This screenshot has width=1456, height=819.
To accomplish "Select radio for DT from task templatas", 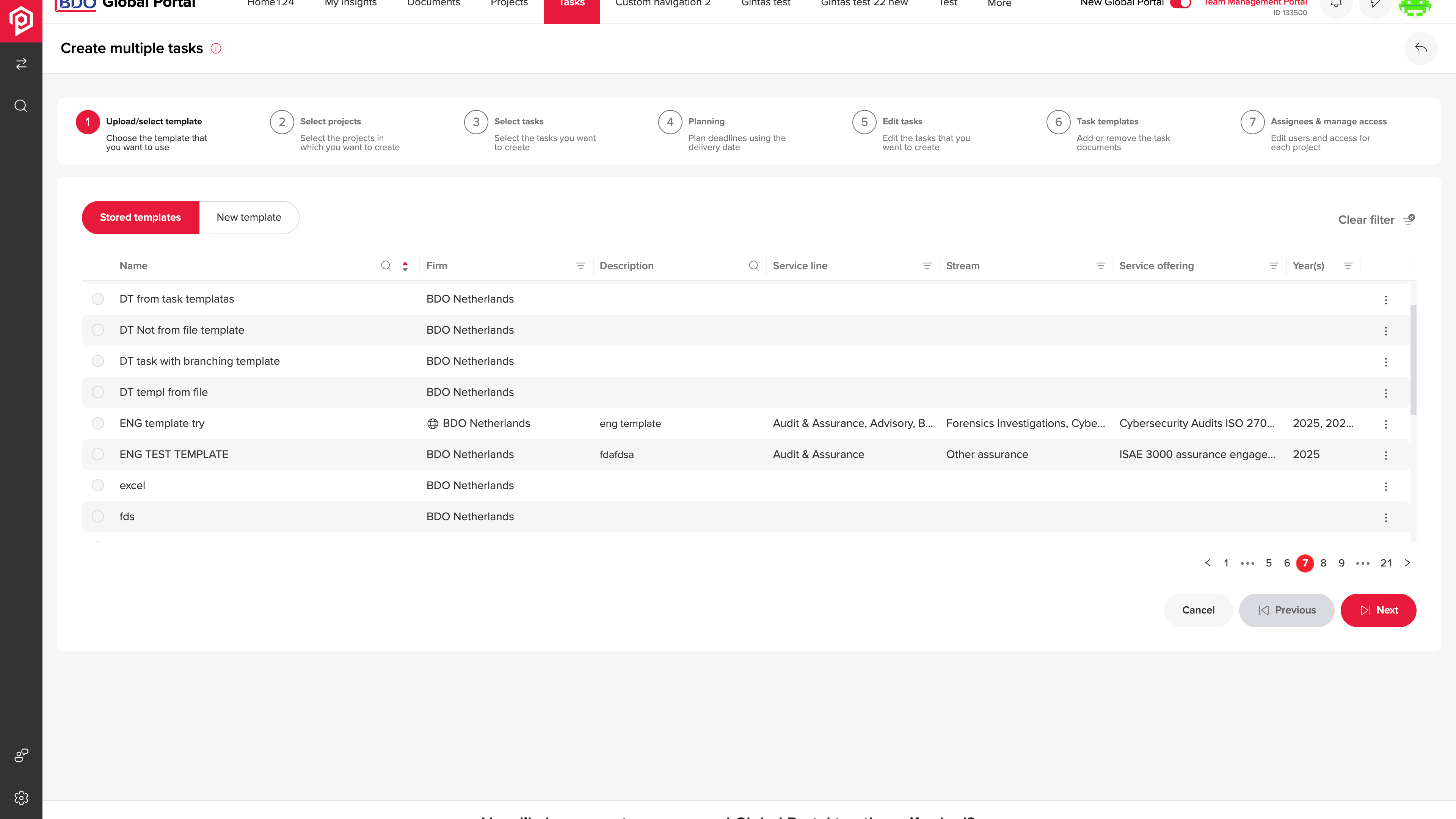I will pos(98,299).
